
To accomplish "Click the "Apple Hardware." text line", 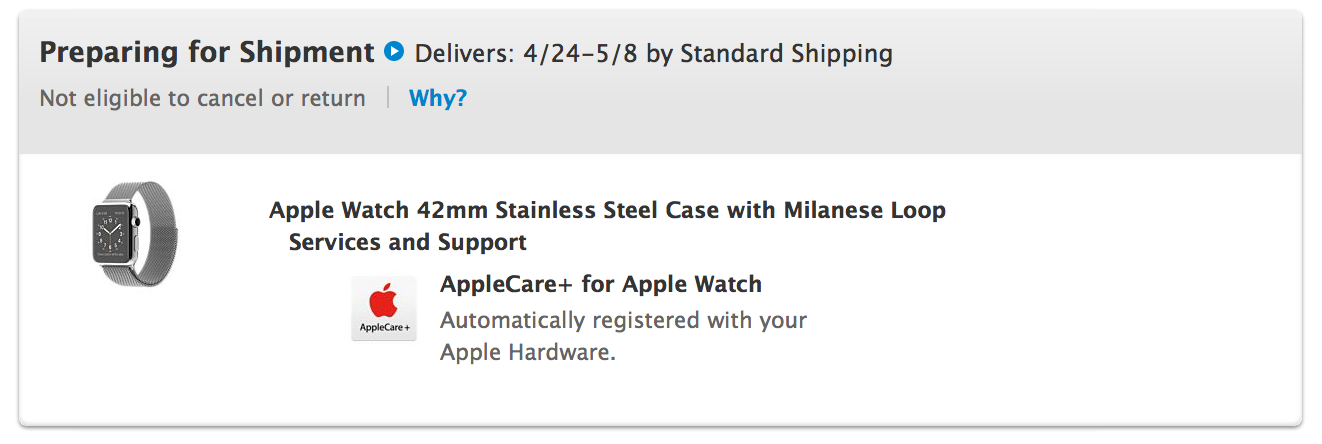I will click(x=528, y=353).
